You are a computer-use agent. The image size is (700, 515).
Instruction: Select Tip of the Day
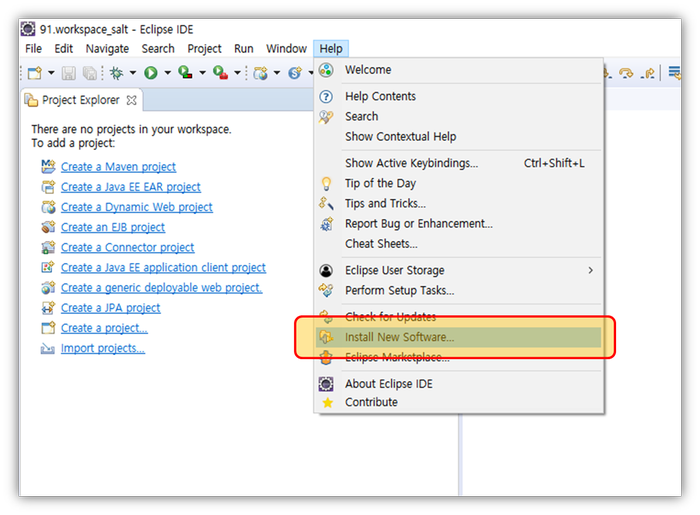458,183
